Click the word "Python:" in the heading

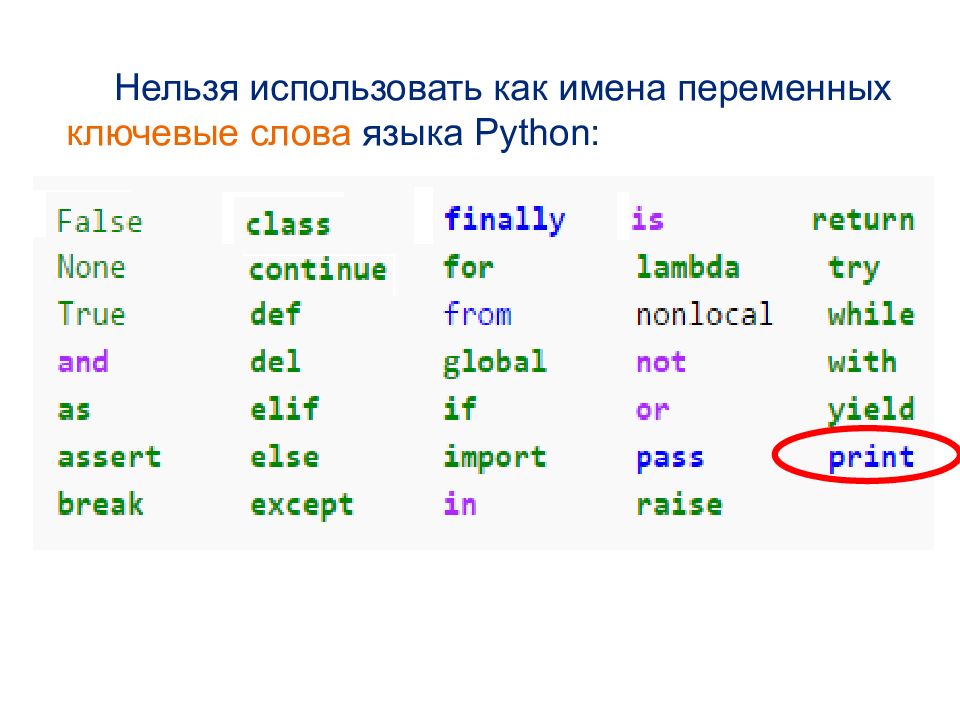[536, 133]
